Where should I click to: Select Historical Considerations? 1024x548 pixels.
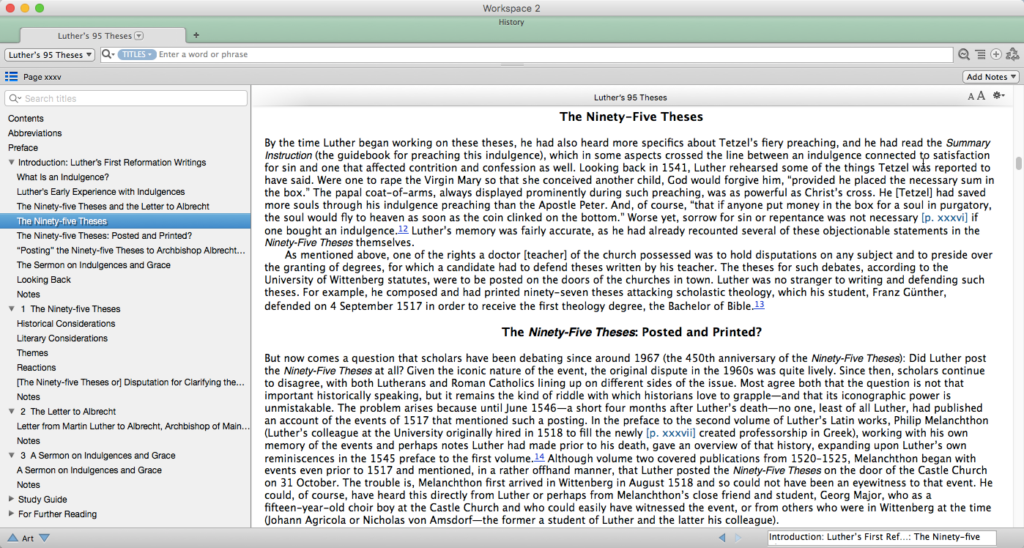pos(66,323)
